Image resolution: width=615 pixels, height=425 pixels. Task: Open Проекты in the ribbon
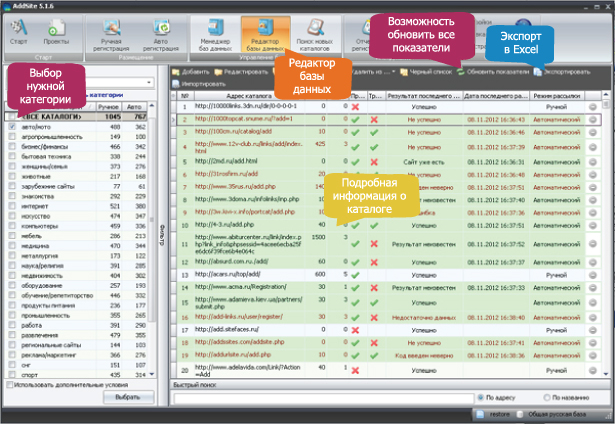(x=56, y=34)
